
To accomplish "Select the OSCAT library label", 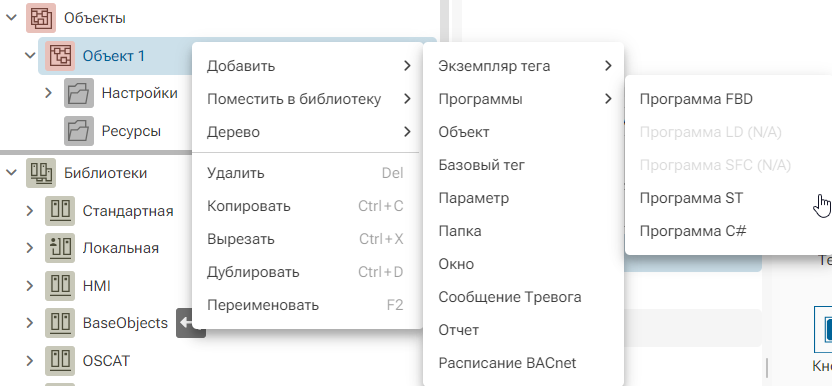I will [106, 361].
